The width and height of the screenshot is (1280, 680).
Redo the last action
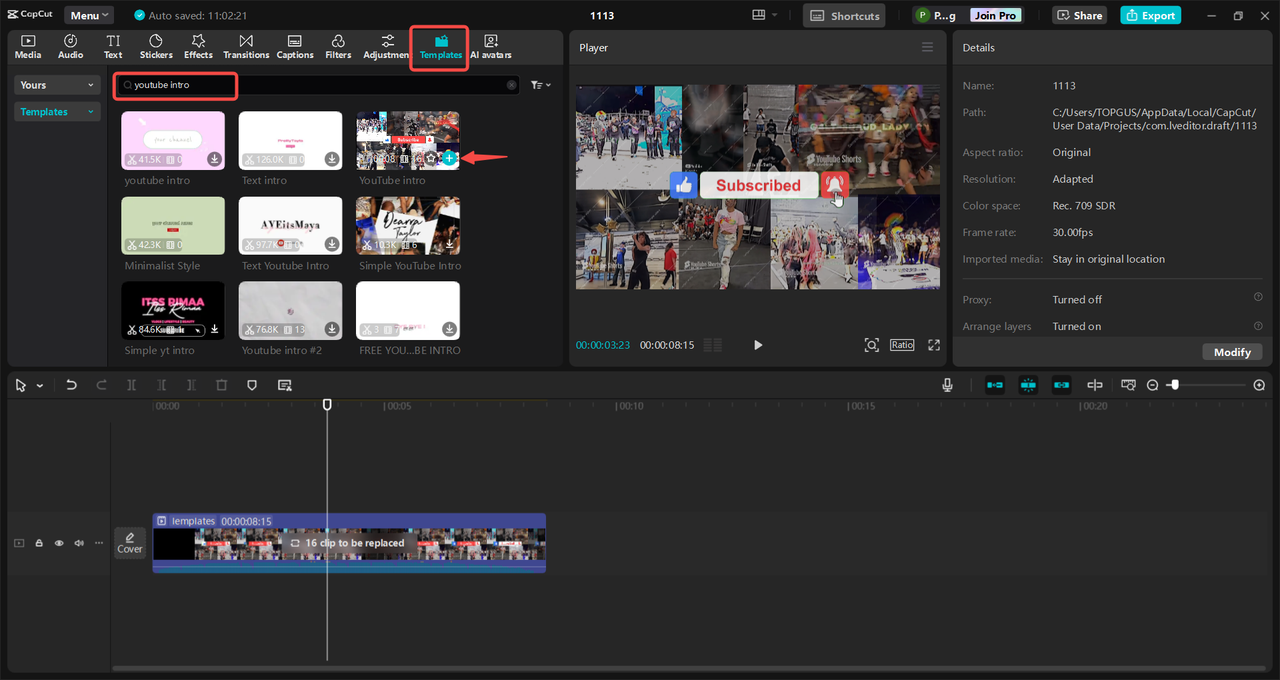101,385
